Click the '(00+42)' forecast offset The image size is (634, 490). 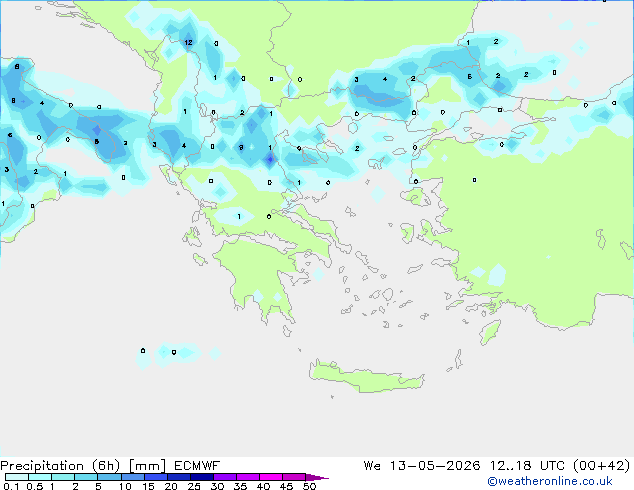click(x=602, y=466)
